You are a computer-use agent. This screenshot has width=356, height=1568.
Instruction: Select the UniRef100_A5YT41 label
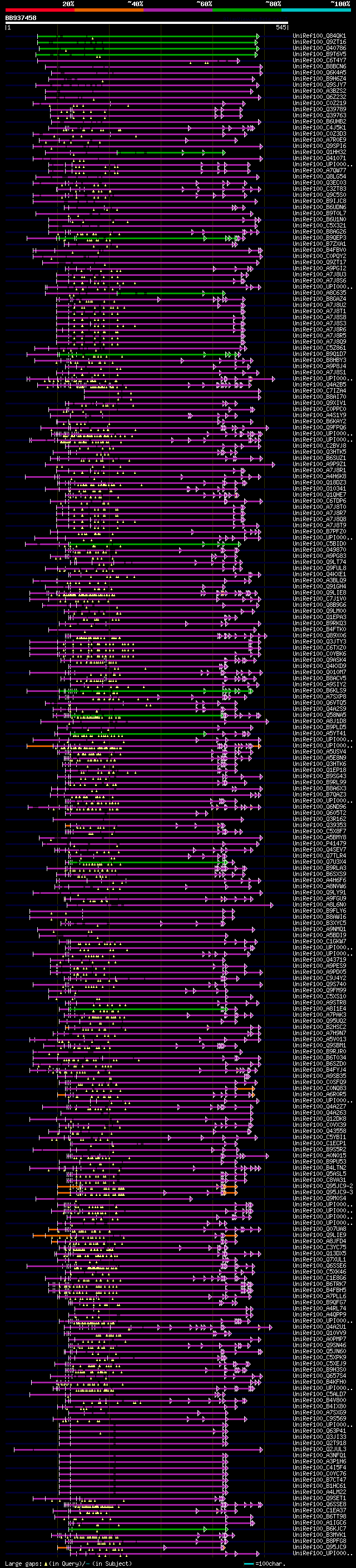319,733
